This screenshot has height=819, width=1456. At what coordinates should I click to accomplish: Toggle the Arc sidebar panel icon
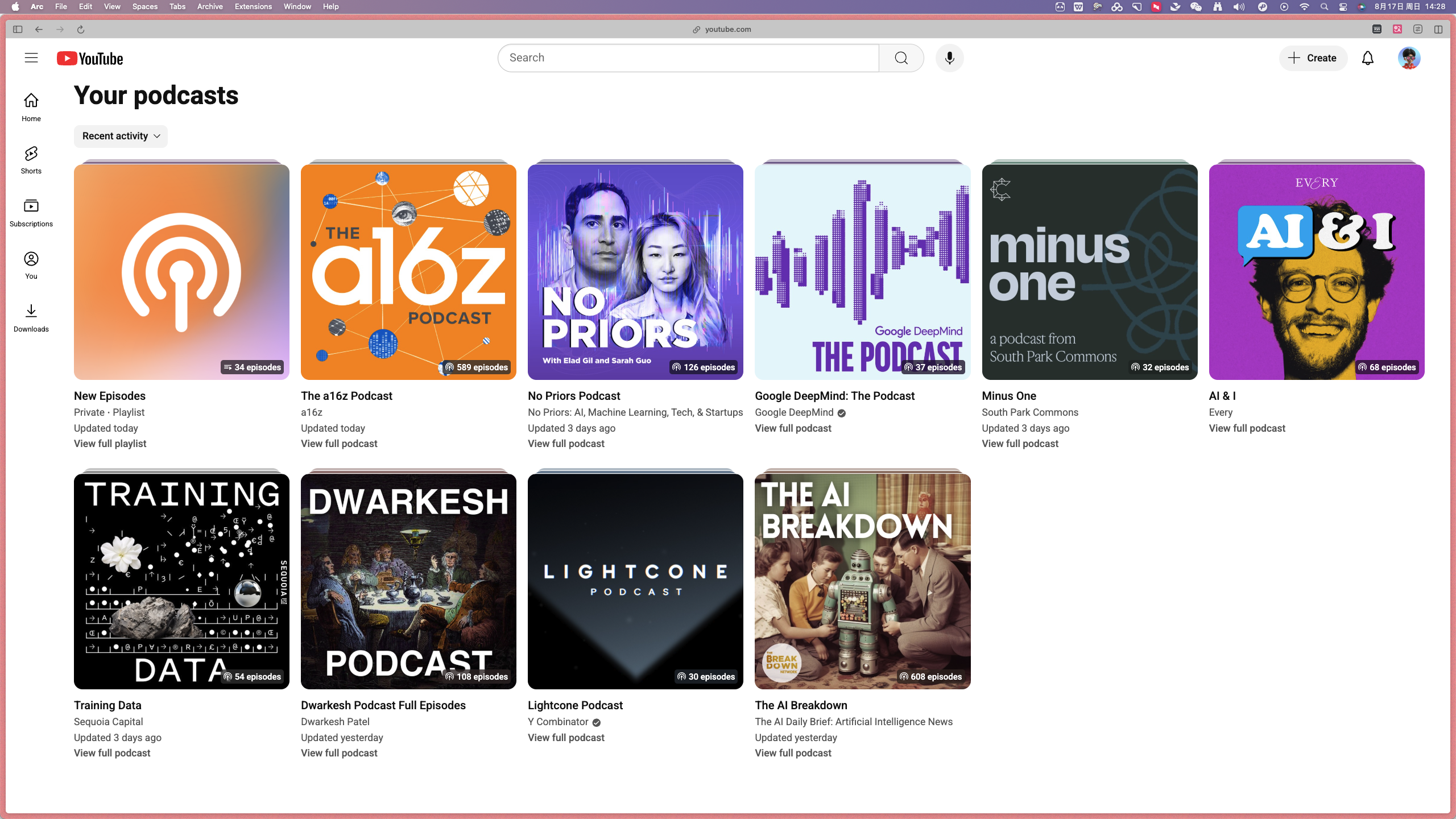(x=18, y=30)
